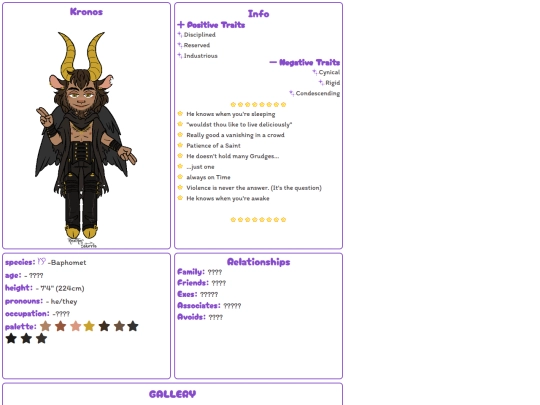Image resolution: width=540 pixels, height=405 pixels.
Task: Click the sparkle icon beside Condescending
Action: pyautogui.click(x=292, y=93)
